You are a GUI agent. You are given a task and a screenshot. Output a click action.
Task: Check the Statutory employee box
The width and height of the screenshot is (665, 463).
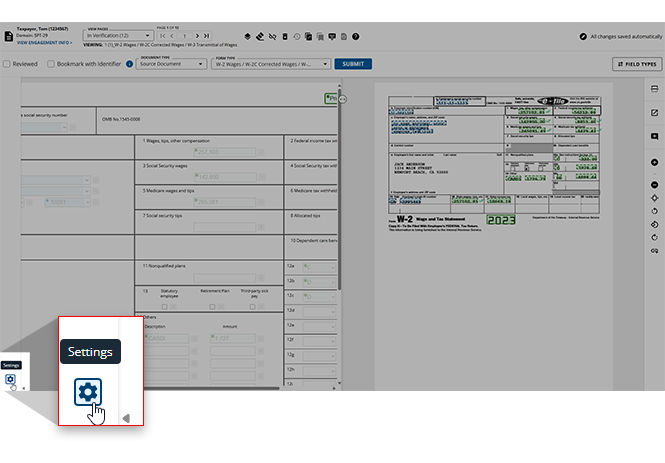[x=165, y=307]
